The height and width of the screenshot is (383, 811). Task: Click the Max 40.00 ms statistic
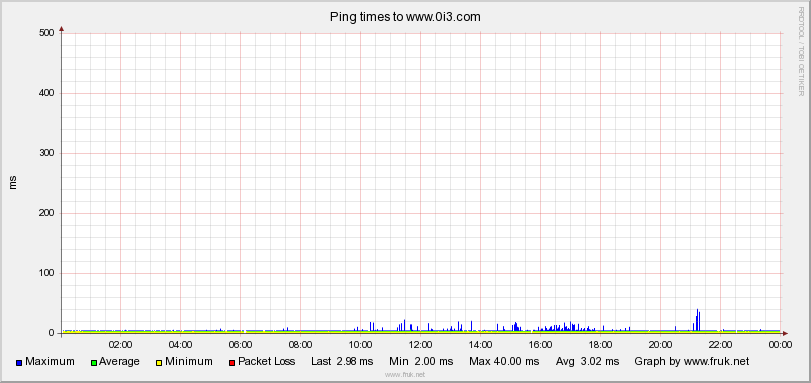[x=504, y=361]
